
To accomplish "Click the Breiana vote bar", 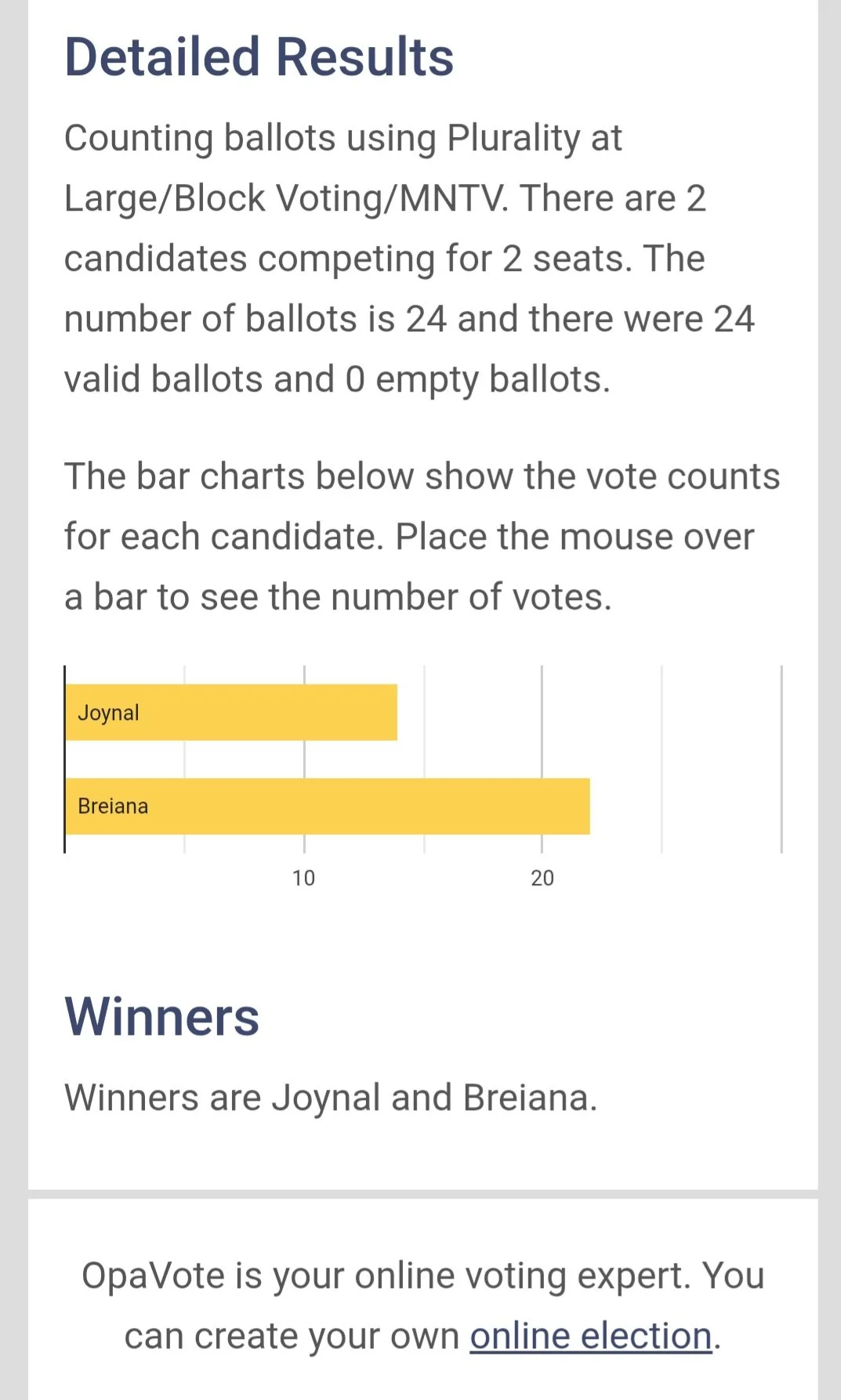I will click(328, 806).
